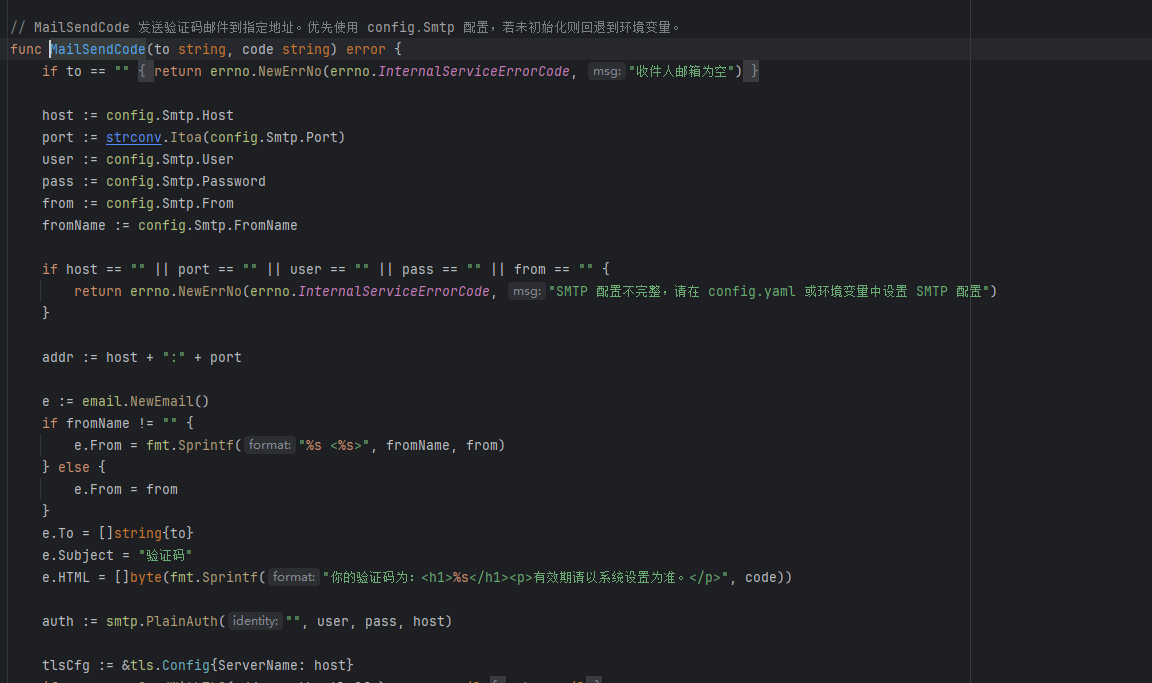
Task: Click config.Smtp.User on the user line
Action: 170,159
